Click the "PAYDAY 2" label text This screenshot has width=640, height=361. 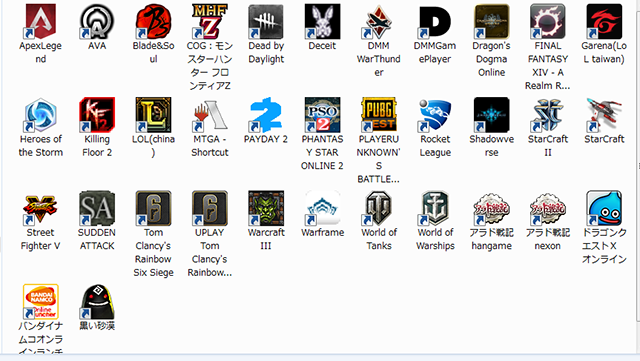(x=266, y=139)
